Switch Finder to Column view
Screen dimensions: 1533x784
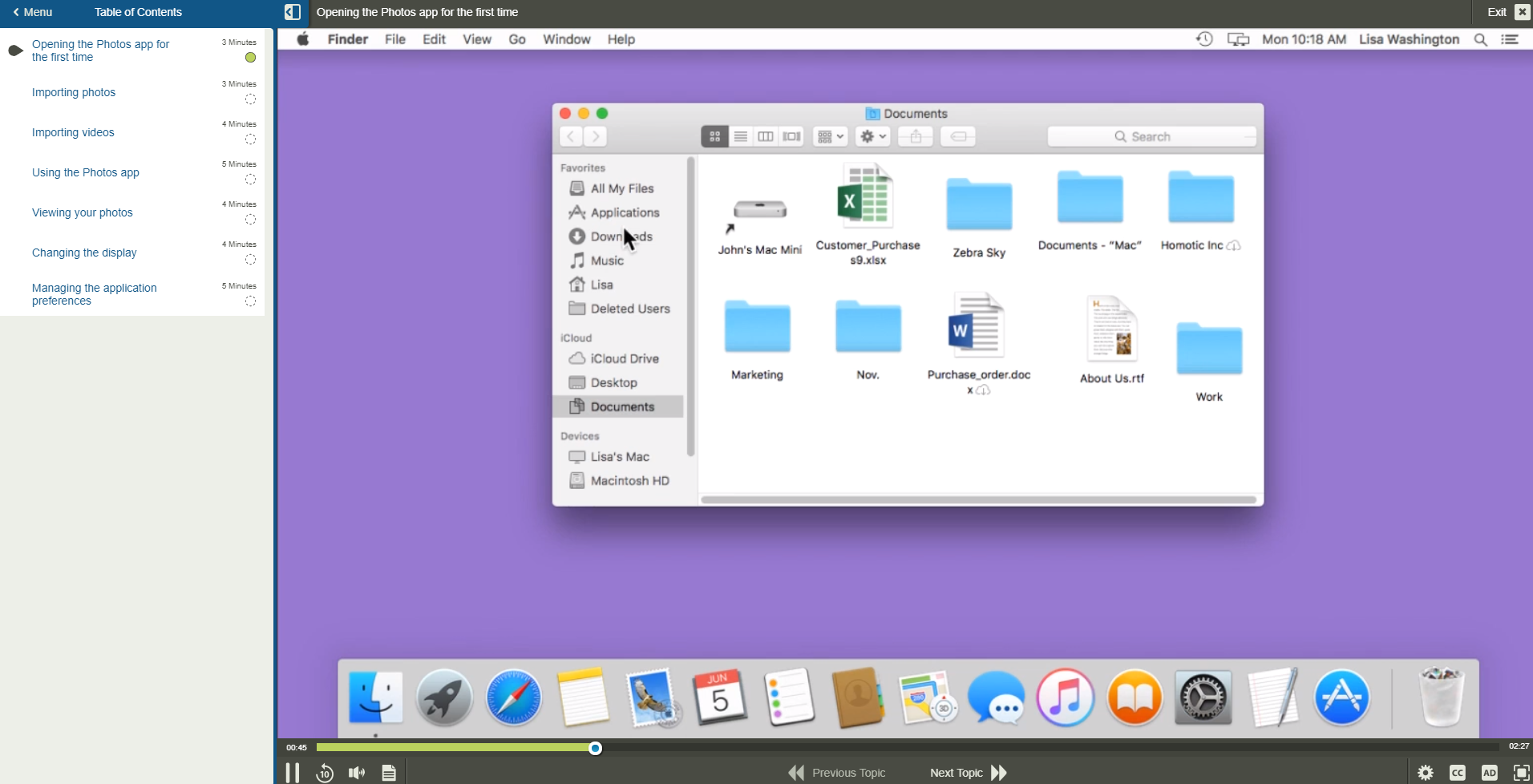[x=765, y=136]
